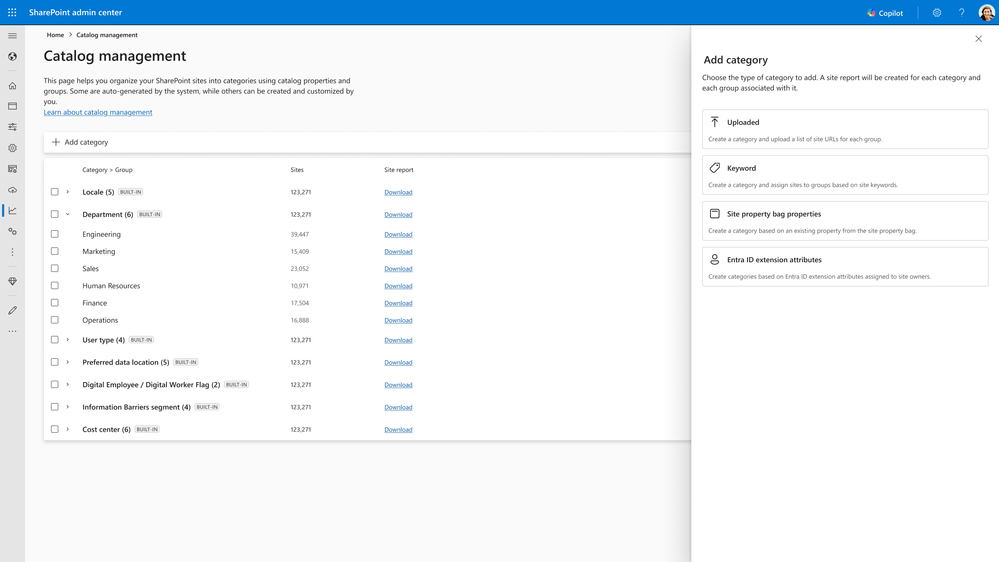Click the Site property bag icon
This screenshot has height=562, width=999.
tap(715, 213)
